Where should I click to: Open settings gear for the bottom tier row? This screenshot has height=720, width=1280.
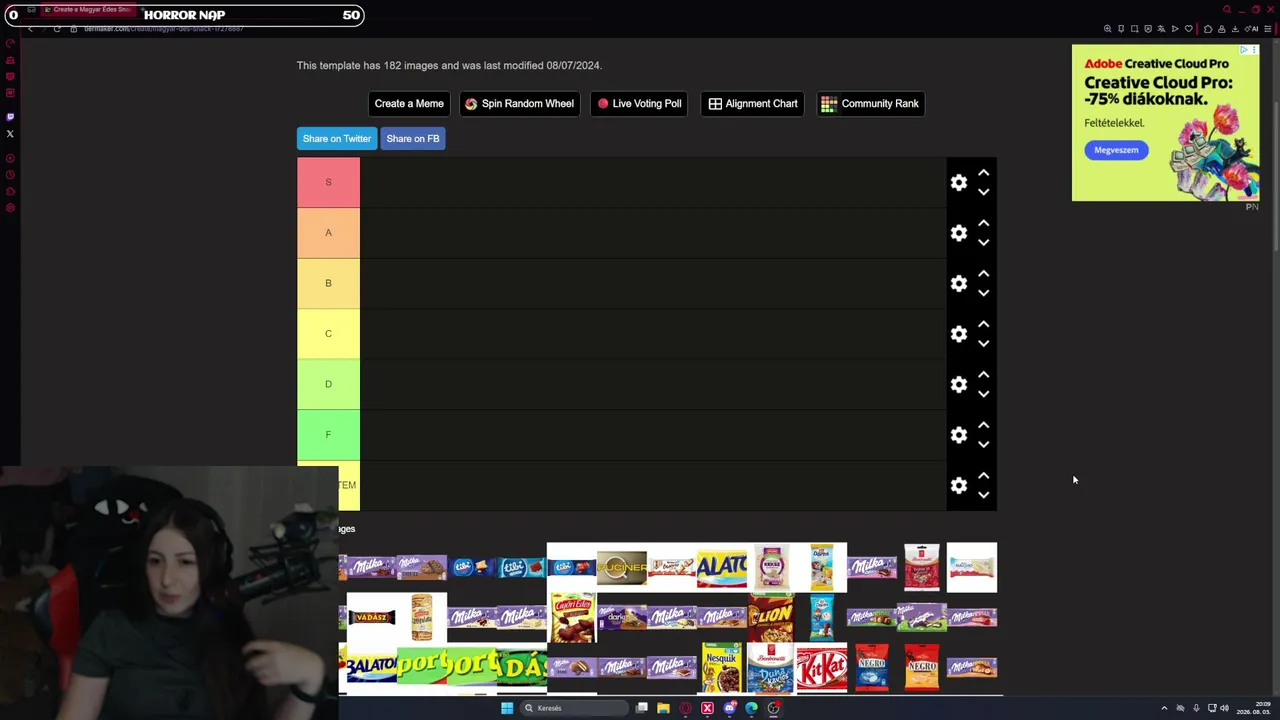tap(959, 485)
